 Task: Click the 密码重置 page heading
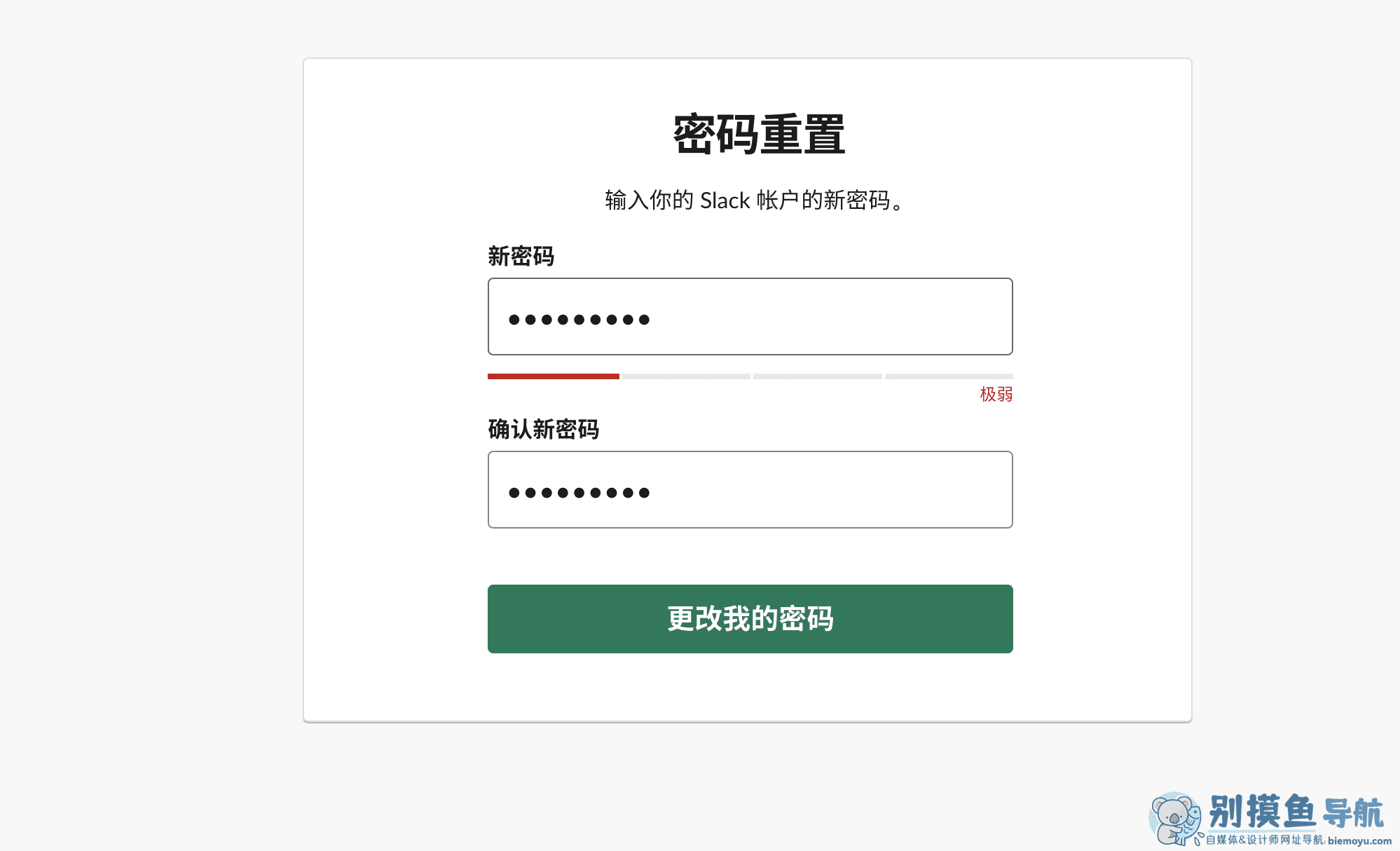[x=758, y=135]
